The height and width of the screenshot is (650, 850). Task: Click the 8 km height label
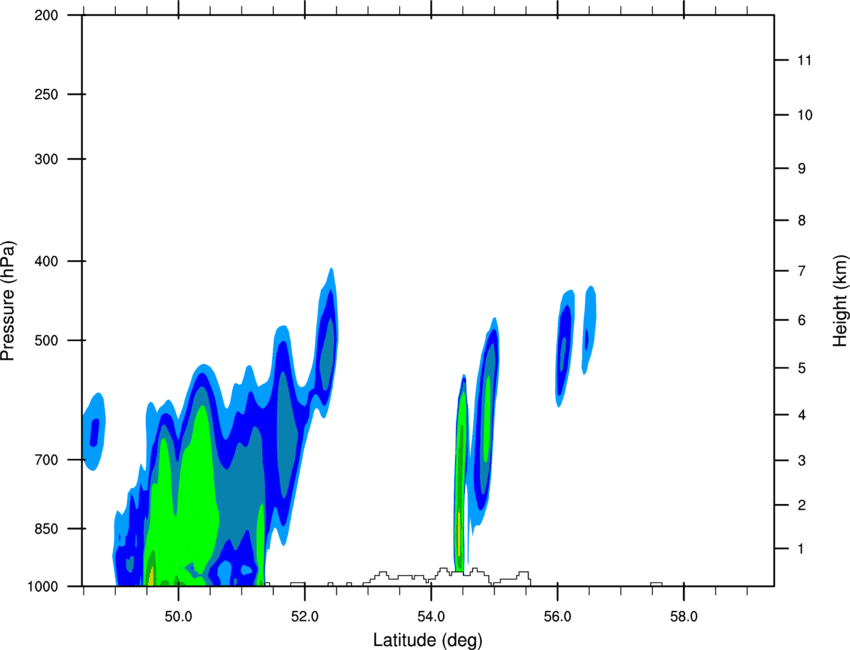(802, 221)
